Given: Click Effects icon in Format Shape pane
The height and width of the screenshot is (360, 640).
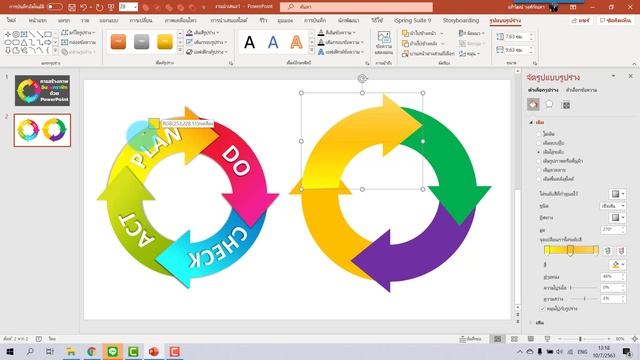Looking at the screenshot, I should (549, 105).
